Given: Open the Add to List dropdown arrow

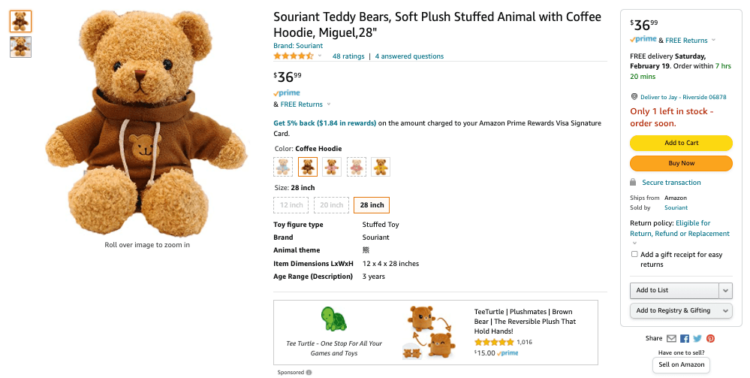Looking at the screenshot, I should coord(725,290).
